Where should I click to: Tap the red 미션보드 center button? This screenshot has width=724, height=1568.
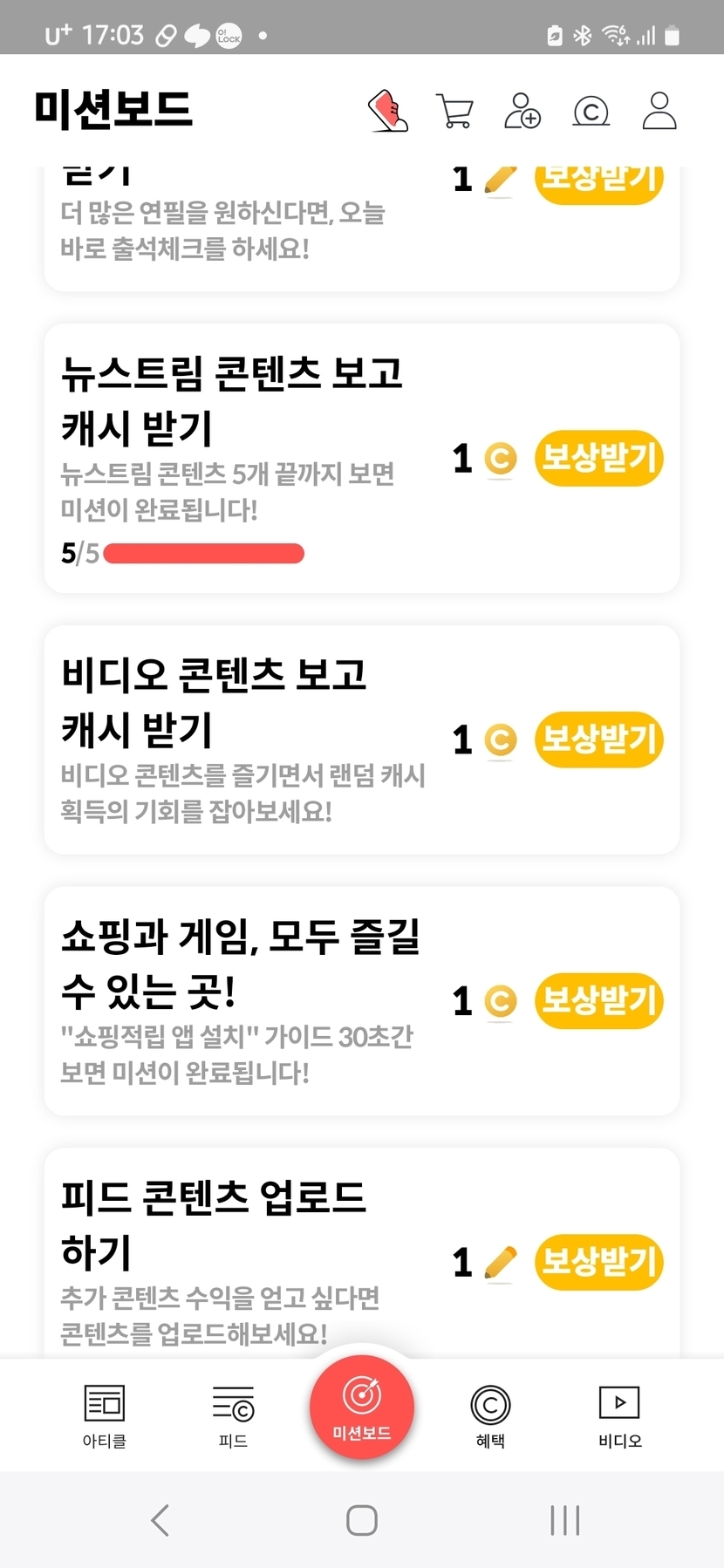pyautogui.click(x=362, y=1406)
